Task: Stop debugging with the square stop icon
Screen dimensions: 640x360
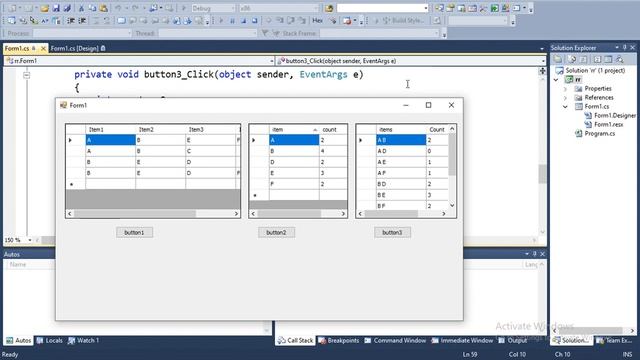Action: (243, 20)
